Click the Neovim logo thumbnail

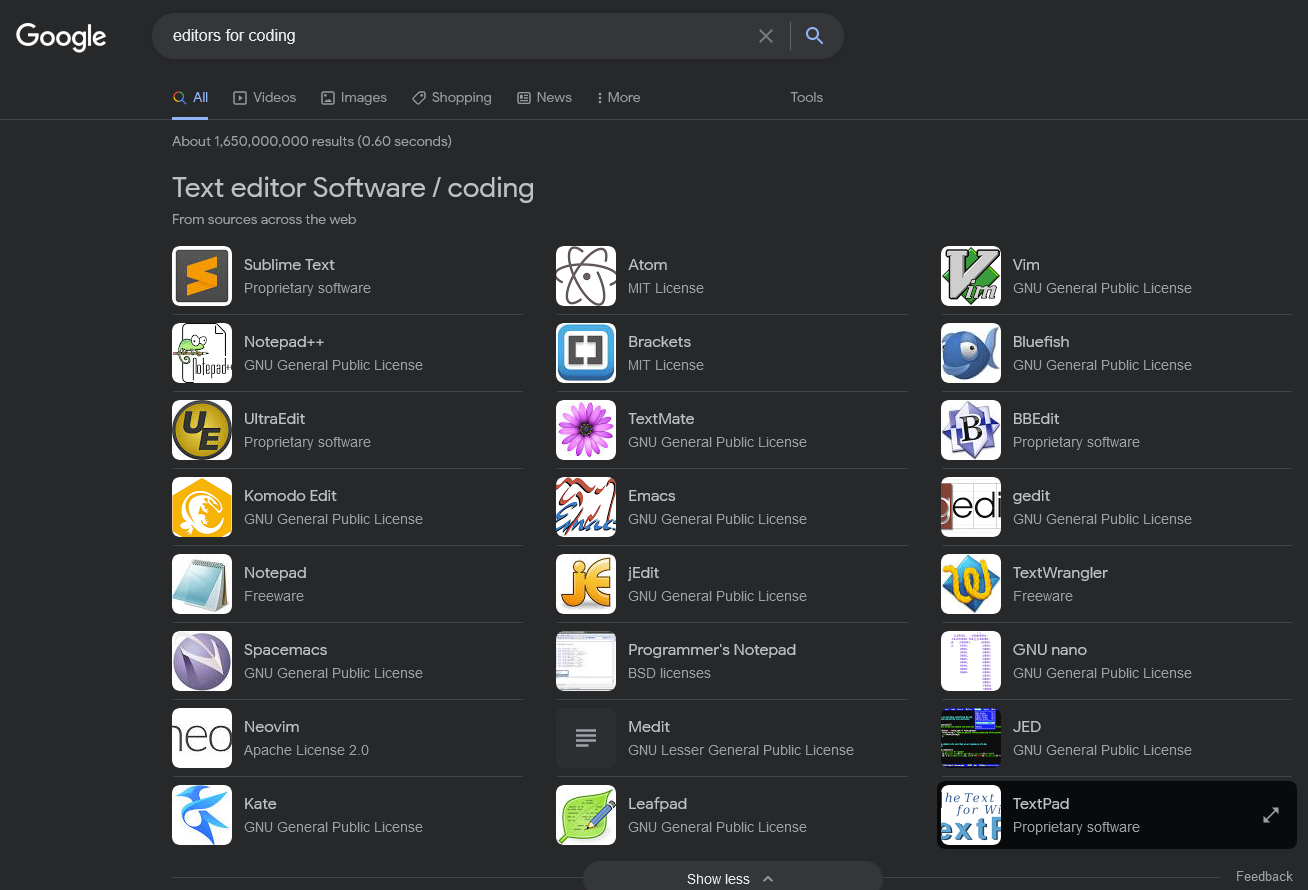click(x=202, y=738)
